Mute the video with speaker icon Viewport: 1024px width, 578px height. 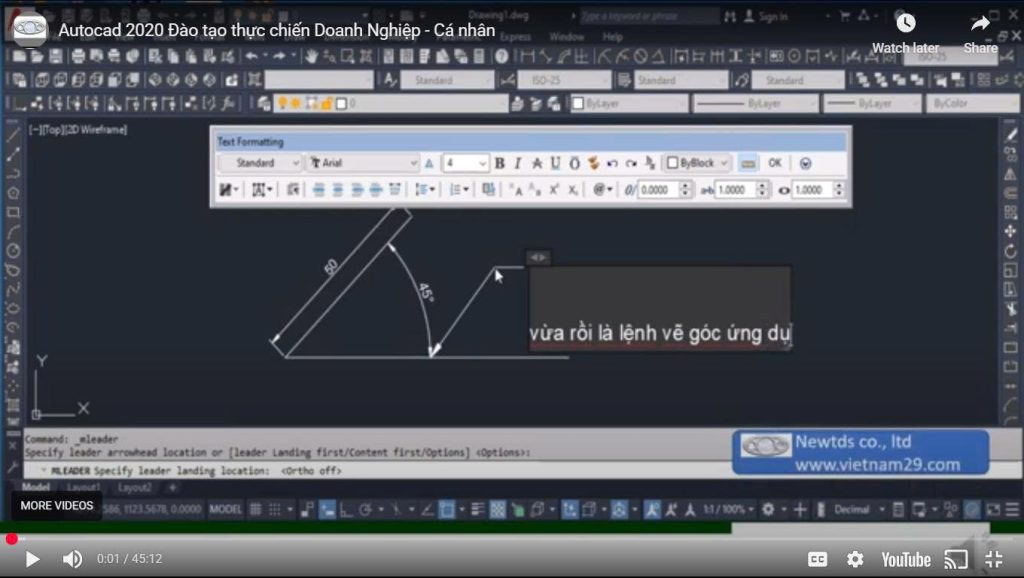pos(72,559)
